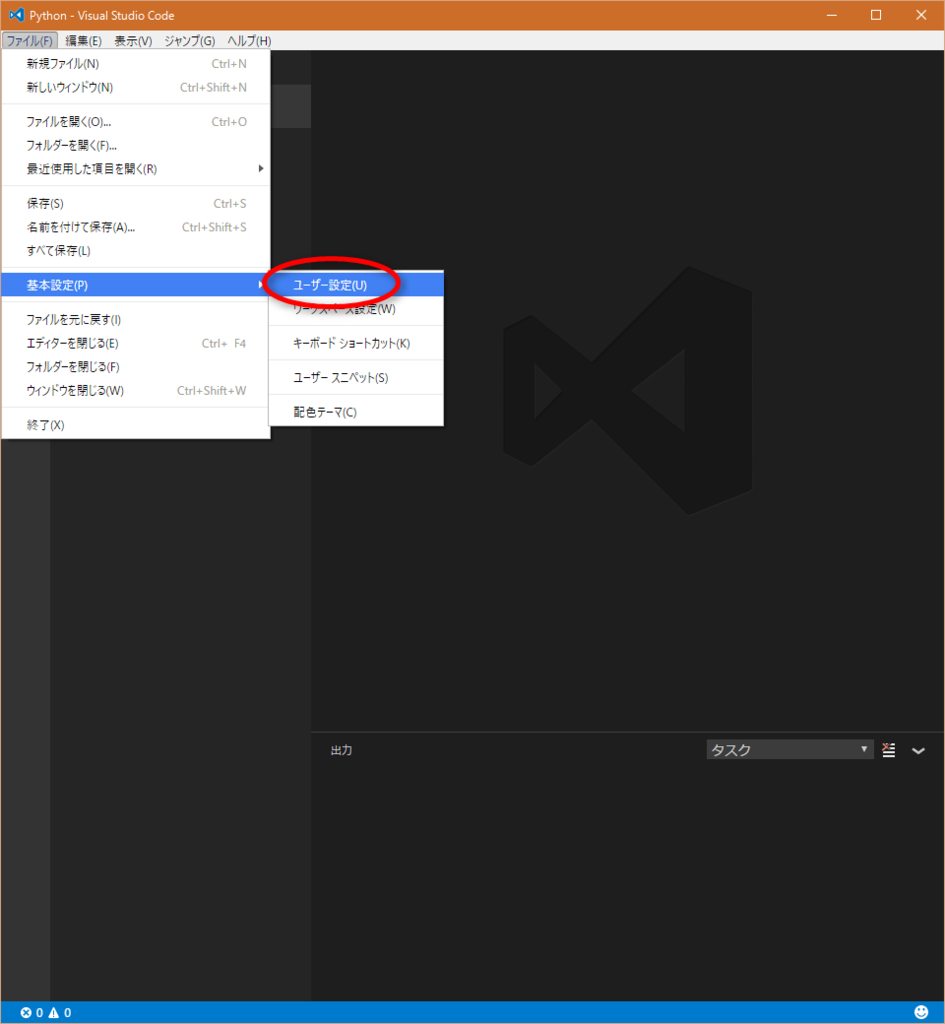Expand the 基本設定(P) submenu item
Viewport: 945px width, 1024px height.
click(136, 285)
